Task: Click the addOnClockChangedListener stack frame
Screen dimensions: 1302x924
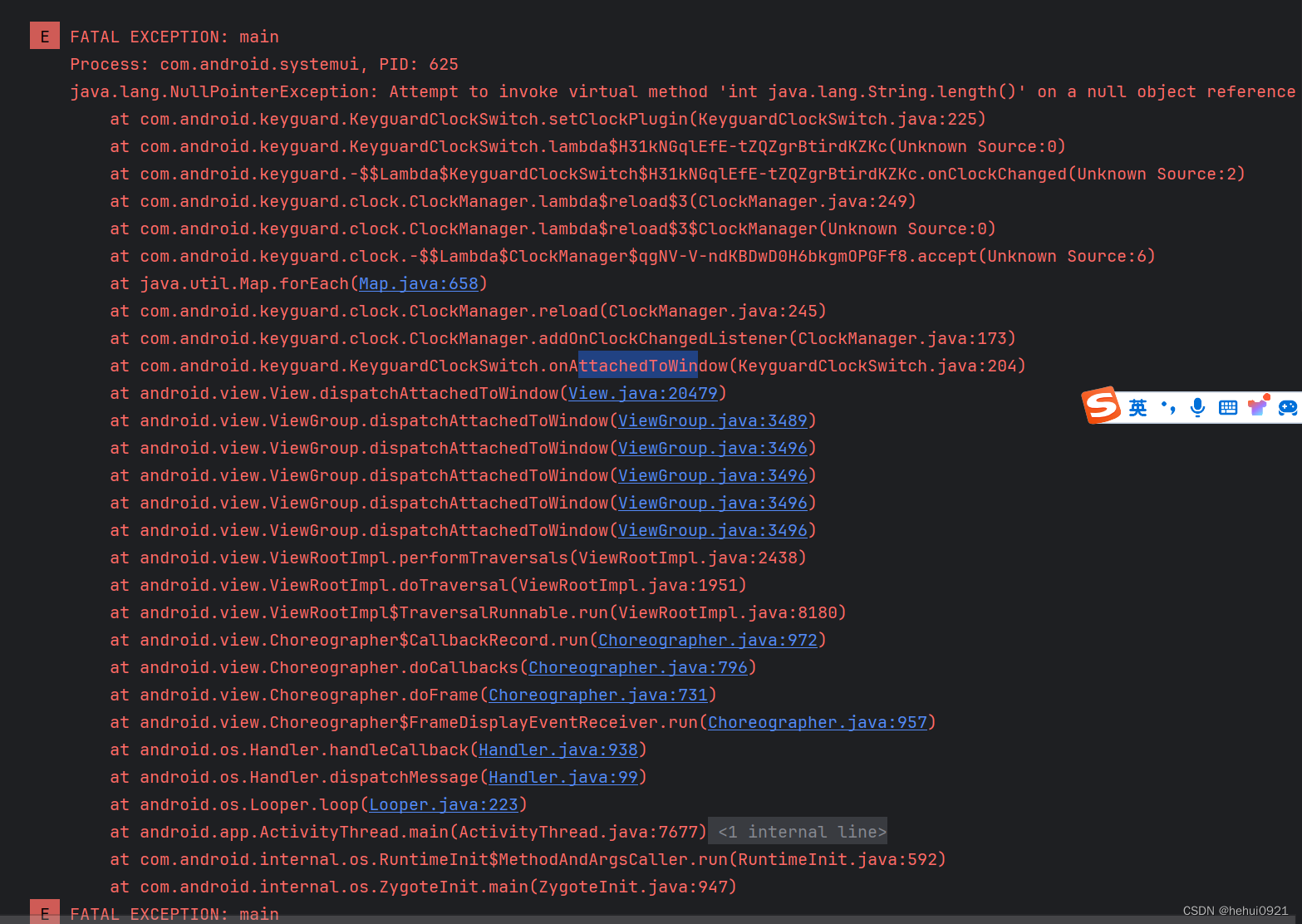Action: tap(563, 338)
